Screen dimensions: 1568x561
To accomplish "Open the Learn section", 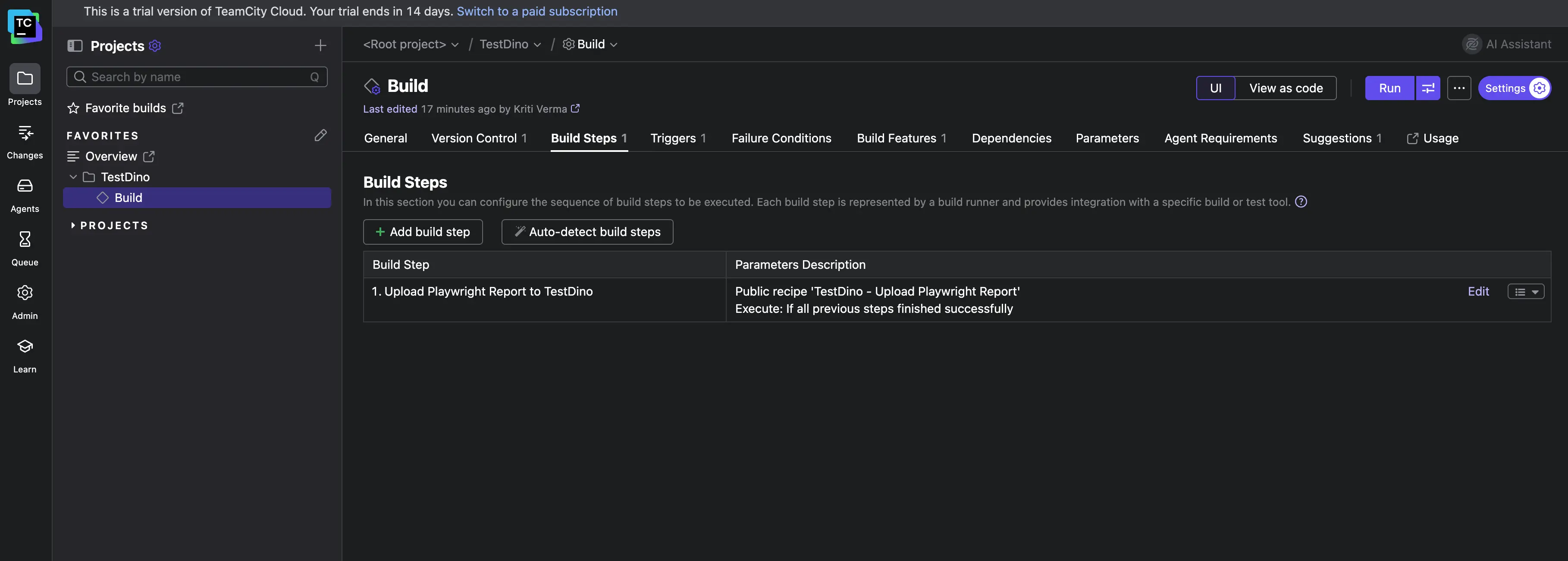I will click(24, 353).
